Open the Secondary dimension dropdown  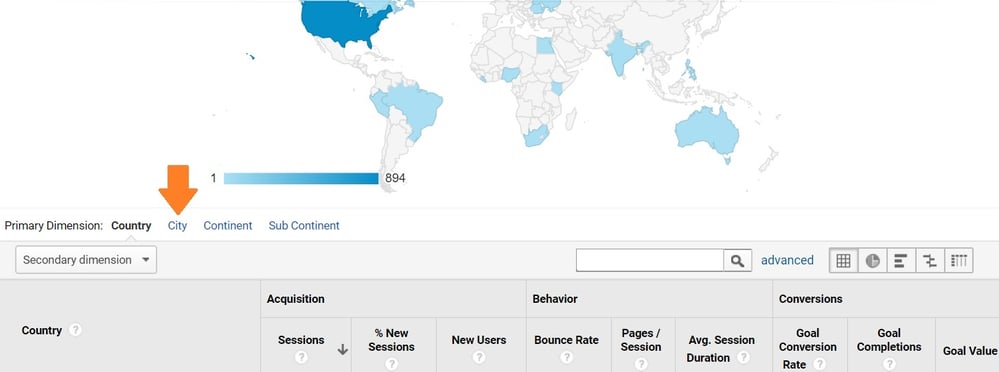pos(86,260)
